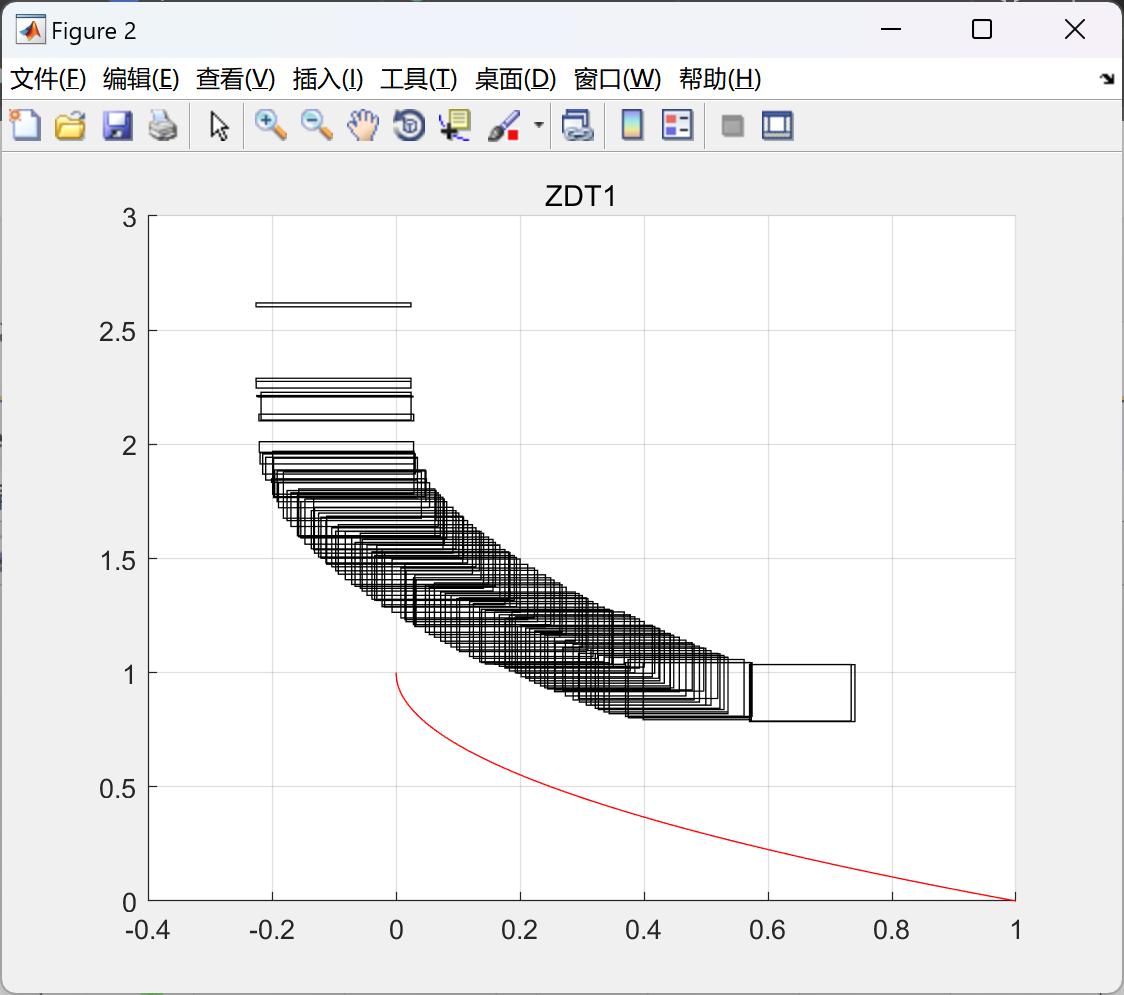Click the y-axis tick label 2.5
This screenshot has width=1124, height=995.
pos(117,332)
